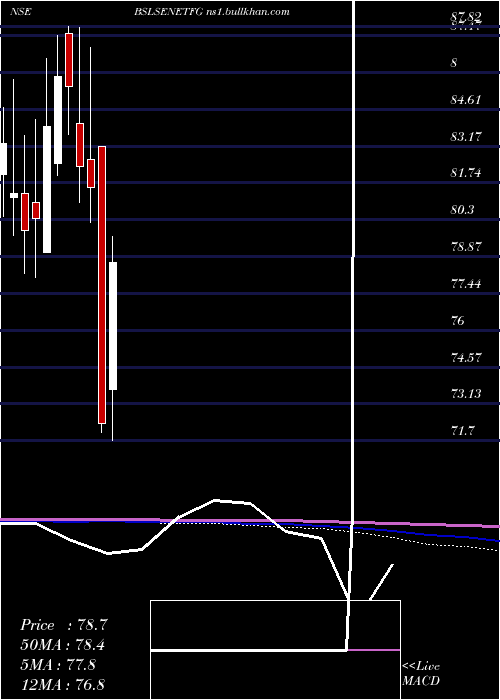The image size is (500, 700).
Task: Click the BSLSENETFG ns1.bullkhan.com title
Action: click(212, 12)
